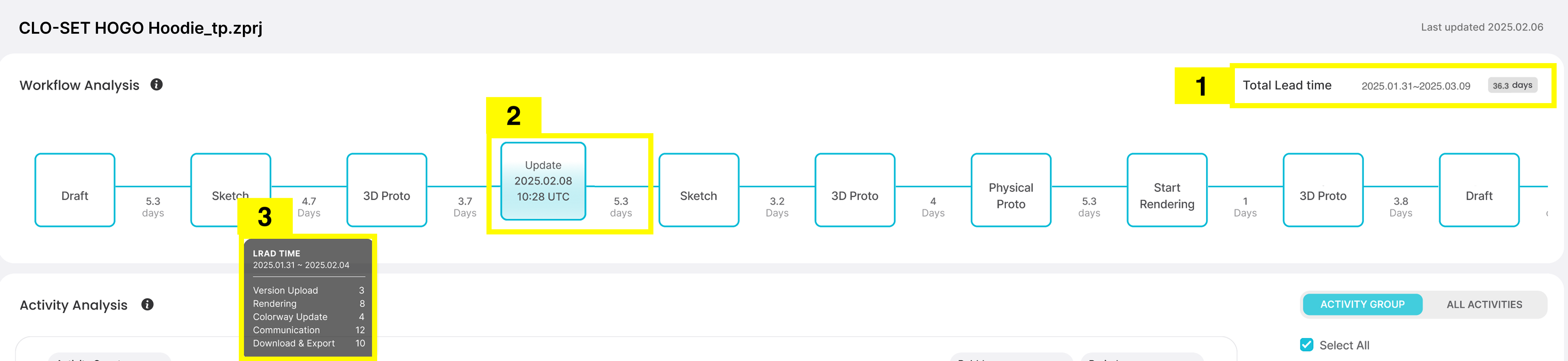Select the last Draft step on the right
This screenshot has height=361, width=1568.
pos(1479,190)
